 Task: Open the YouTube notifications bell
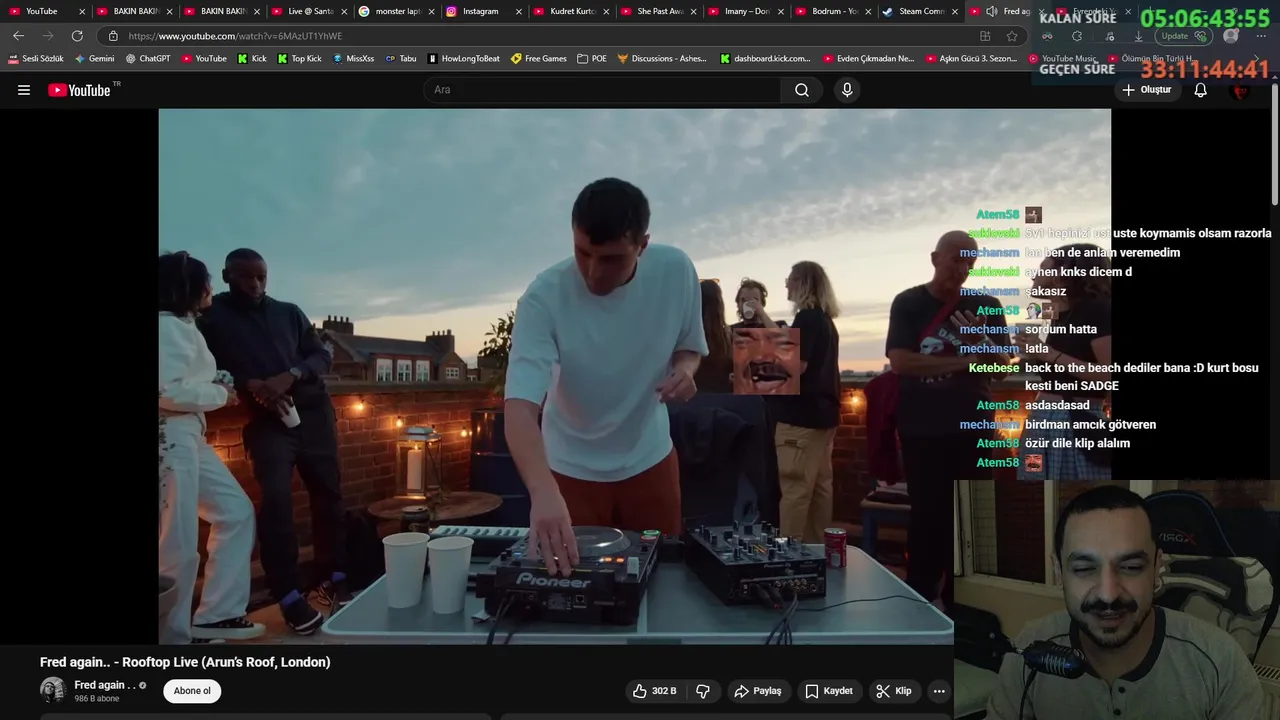1200,90
